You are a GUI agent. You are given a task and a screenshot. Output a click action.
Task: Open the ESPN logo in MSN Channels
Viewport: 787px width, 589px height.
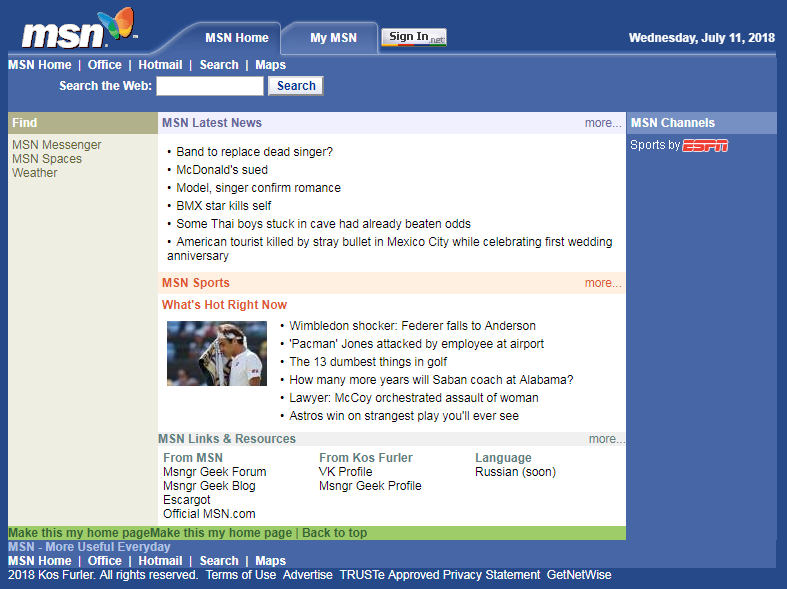705,145
